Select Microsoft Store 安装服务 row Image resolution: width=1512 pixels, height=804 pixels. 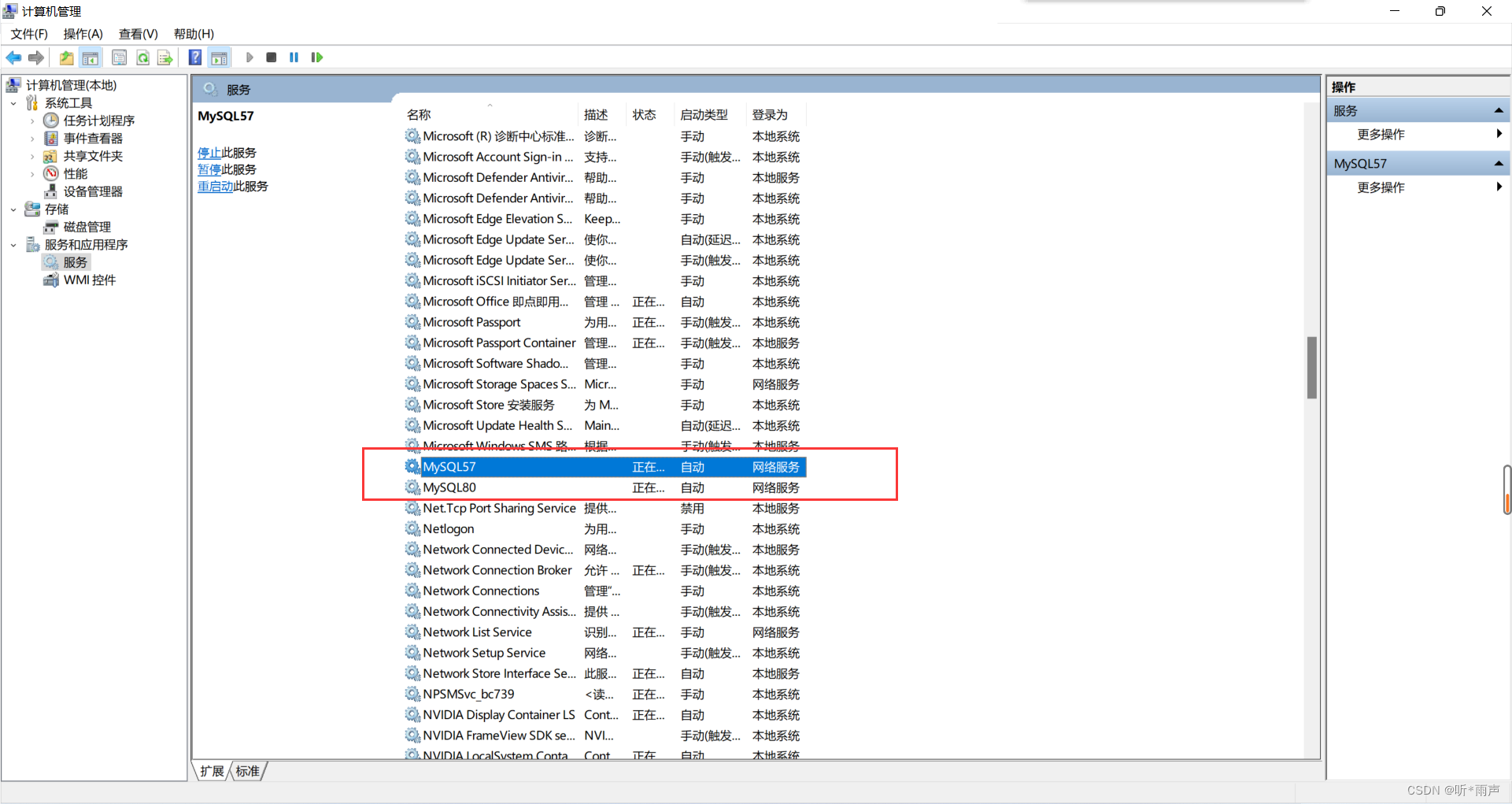[604, 406]
